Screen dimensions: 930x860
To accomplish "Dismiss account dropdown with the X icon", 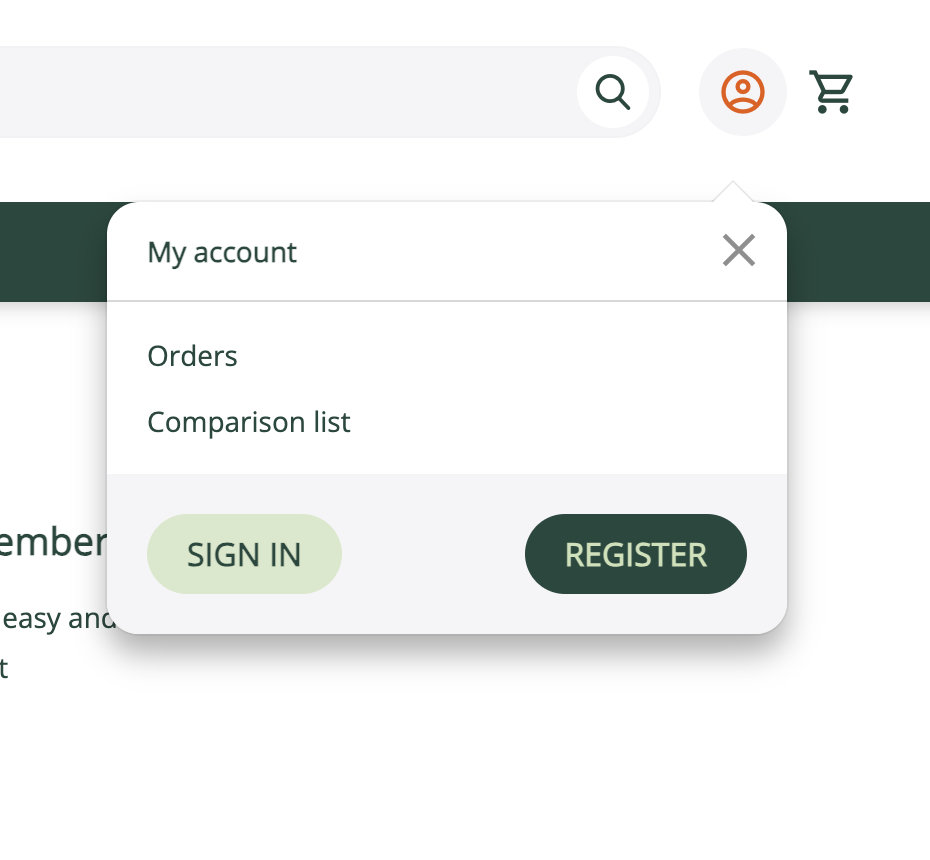I will pyautogui.click(x=739, y=250).
